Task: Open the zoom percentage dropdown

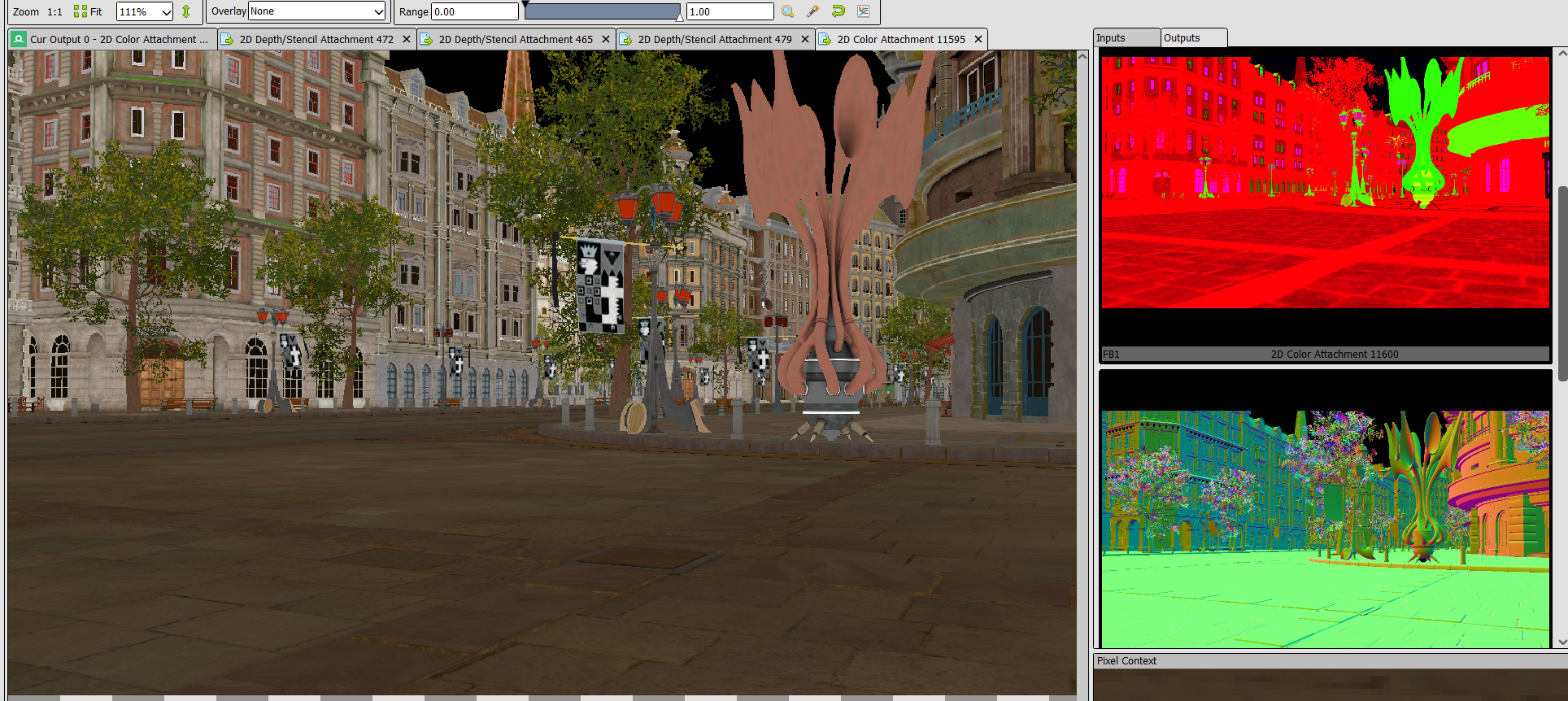Action: click(x=166, y=11)
